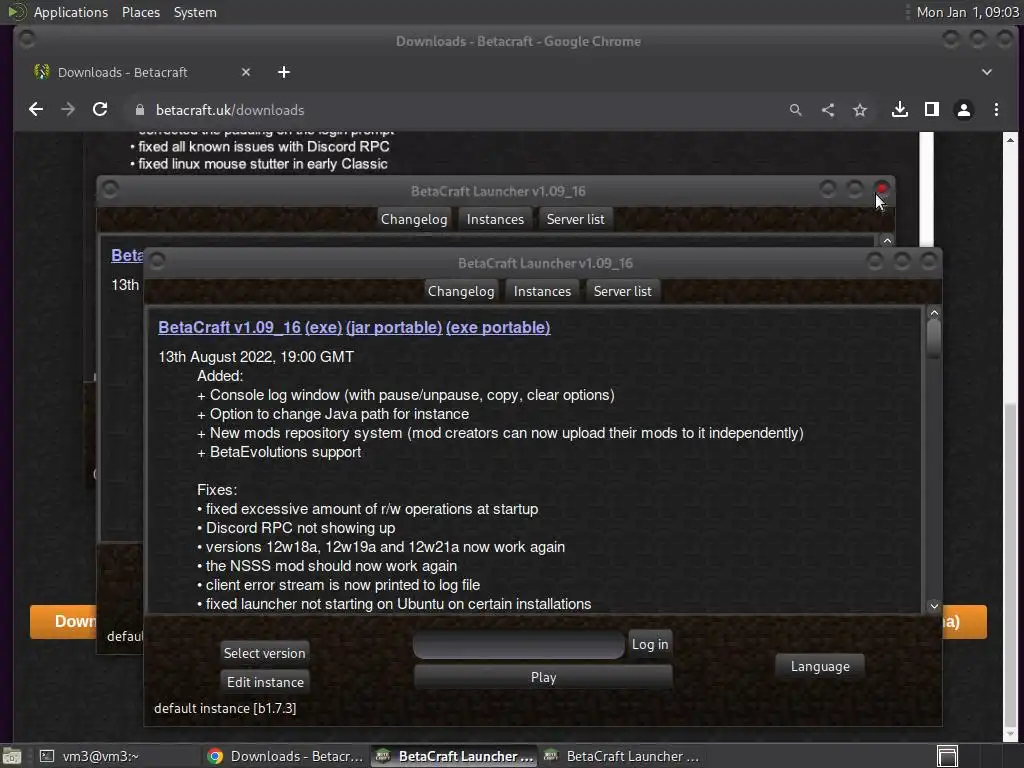Open front launcher window menu button

click(157, 261)
